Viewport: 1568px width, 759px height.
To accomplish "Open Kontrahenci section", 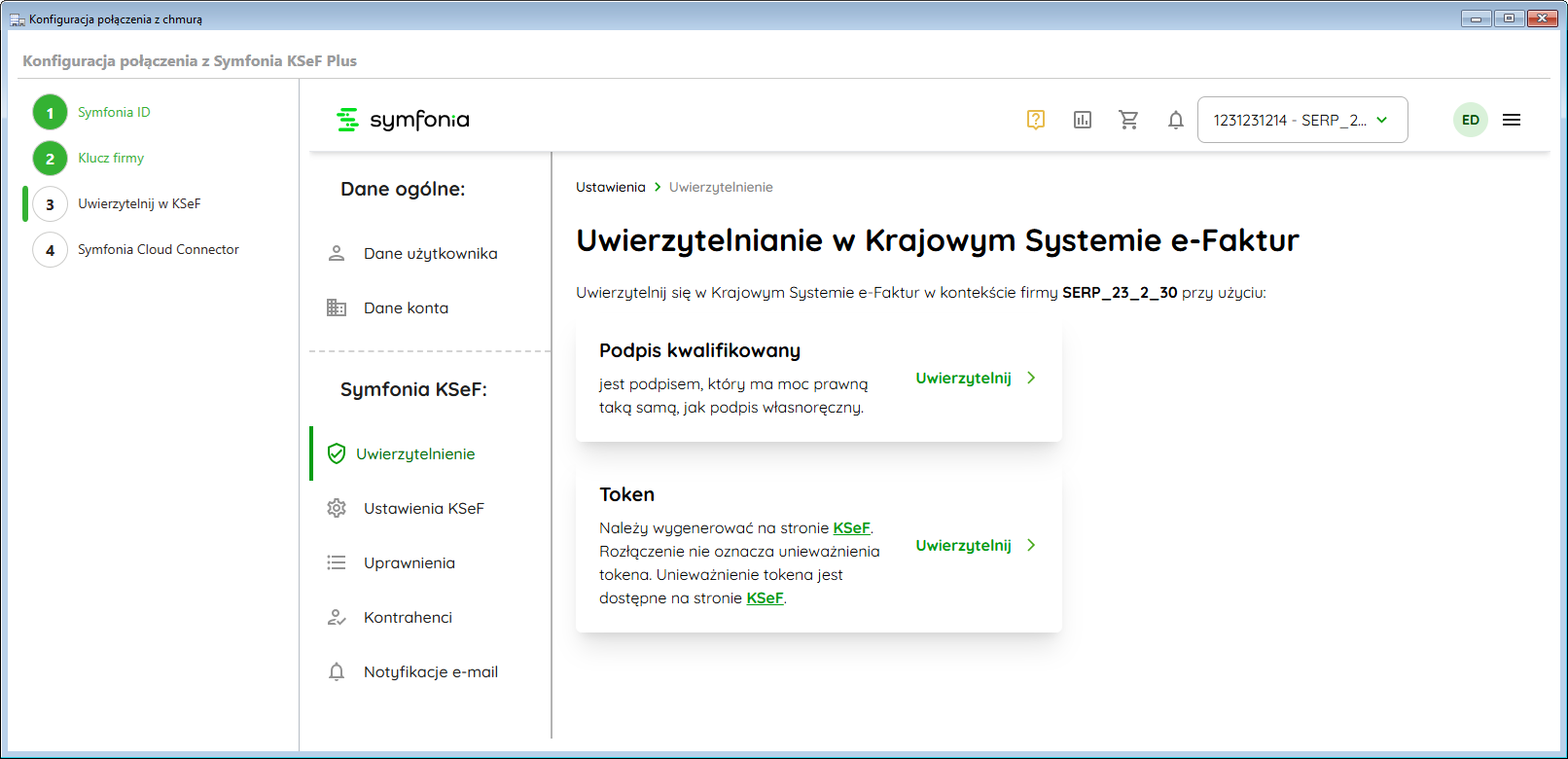I will click(408, 617).
